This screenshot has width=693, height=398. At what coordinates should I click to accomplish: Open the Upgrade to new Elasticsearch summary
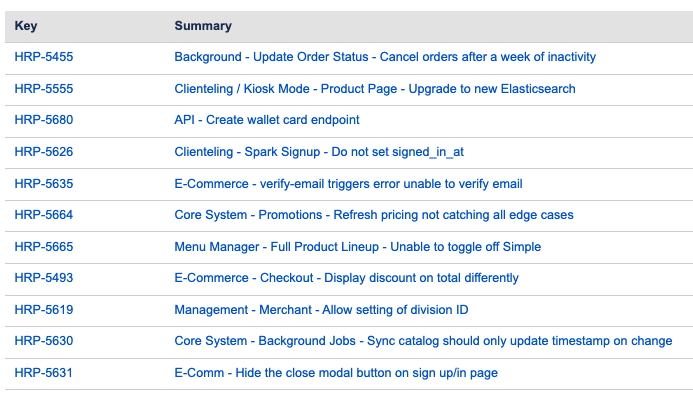[x=375, y=89]
